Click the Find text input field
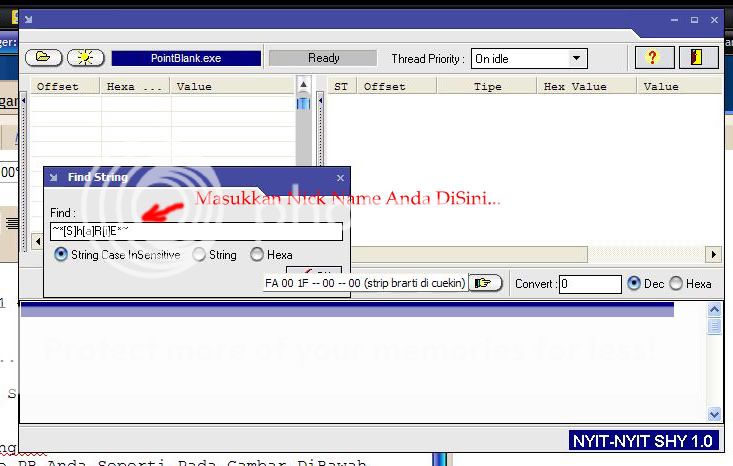 pos(196,232)
